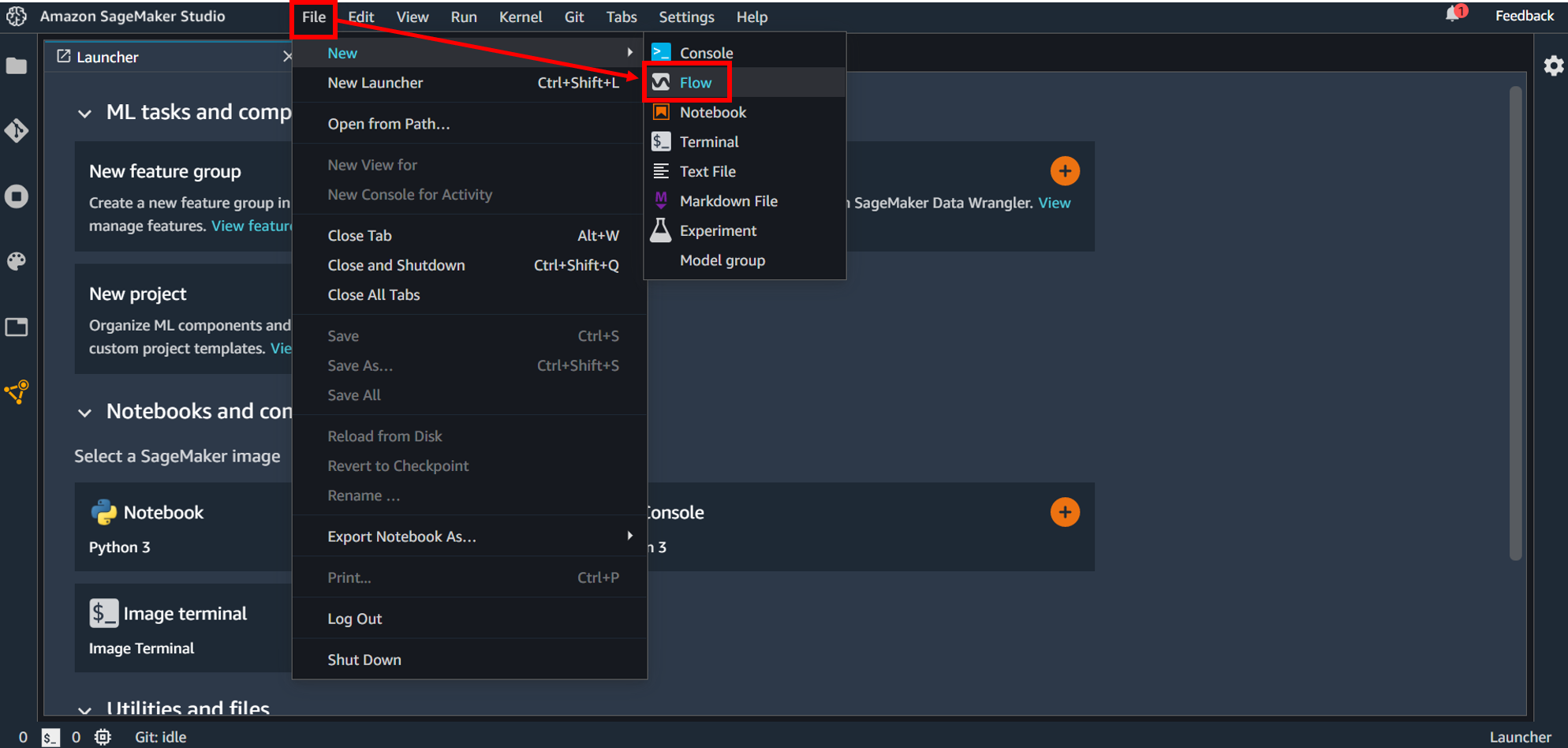This screenshot has height=748, width=1568.
Task: Open the Edit menu
Action: (x=361, y=17)
